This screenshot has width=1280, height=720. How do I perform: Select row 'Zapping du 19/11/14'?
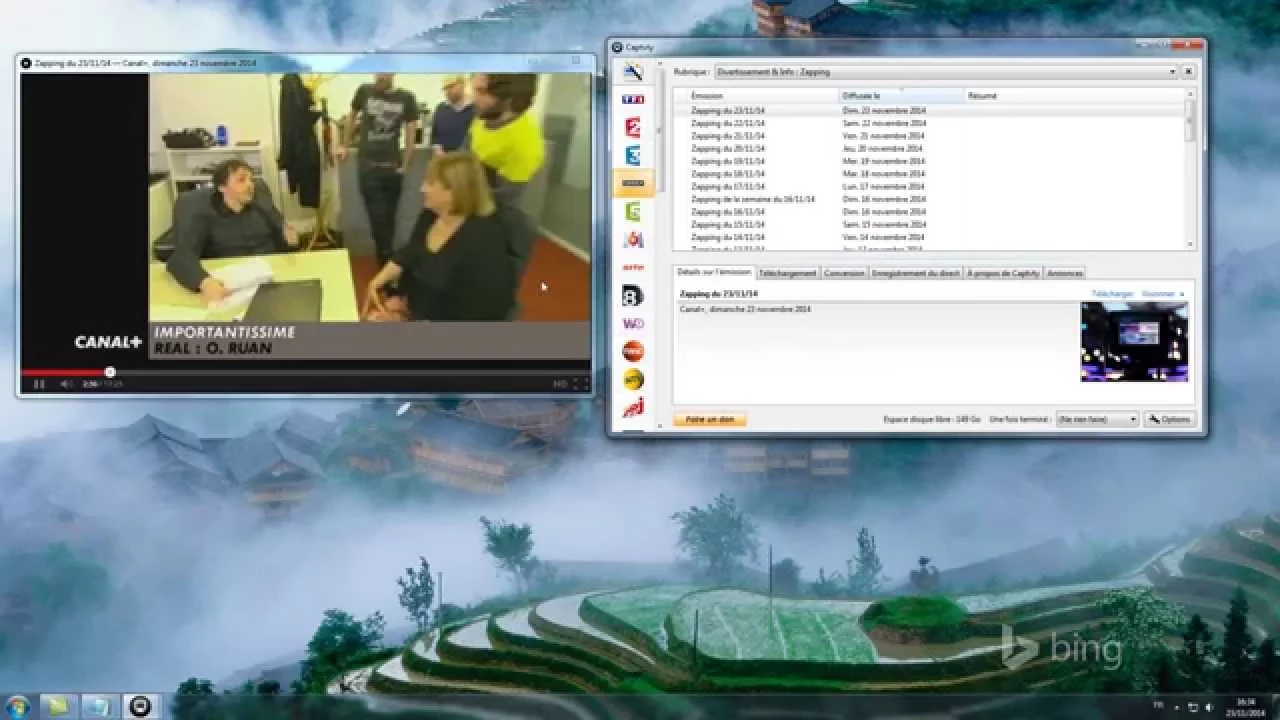click(x=929, y=161)
